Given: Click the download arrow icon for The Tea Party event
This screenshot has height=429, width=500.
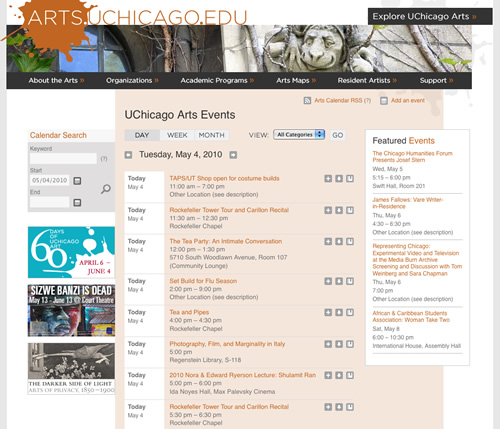Looking at the screenshot, I should click(x=339, y=241).
